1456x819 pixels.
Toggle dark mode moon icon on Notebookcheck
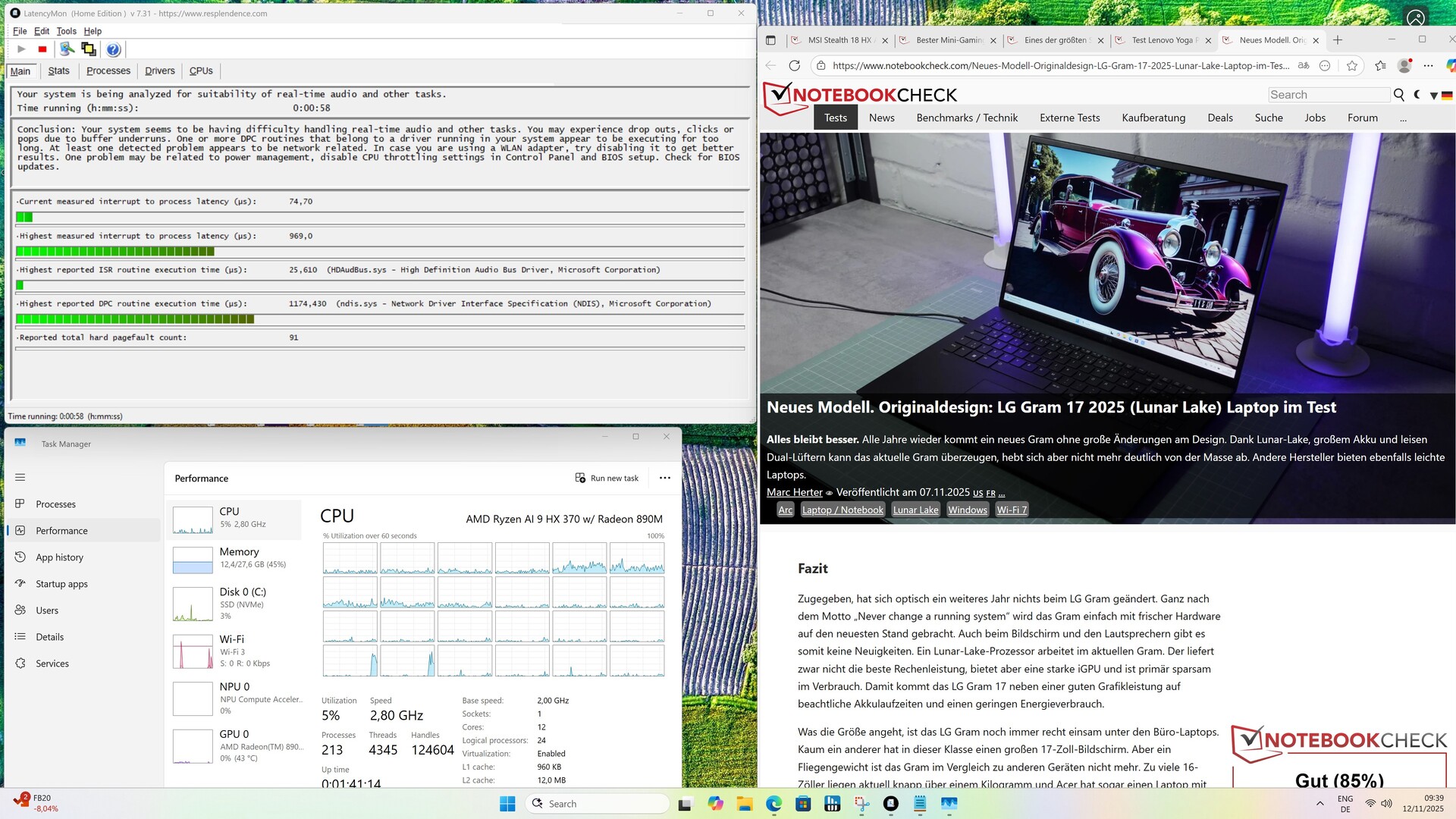(1417, 95)
